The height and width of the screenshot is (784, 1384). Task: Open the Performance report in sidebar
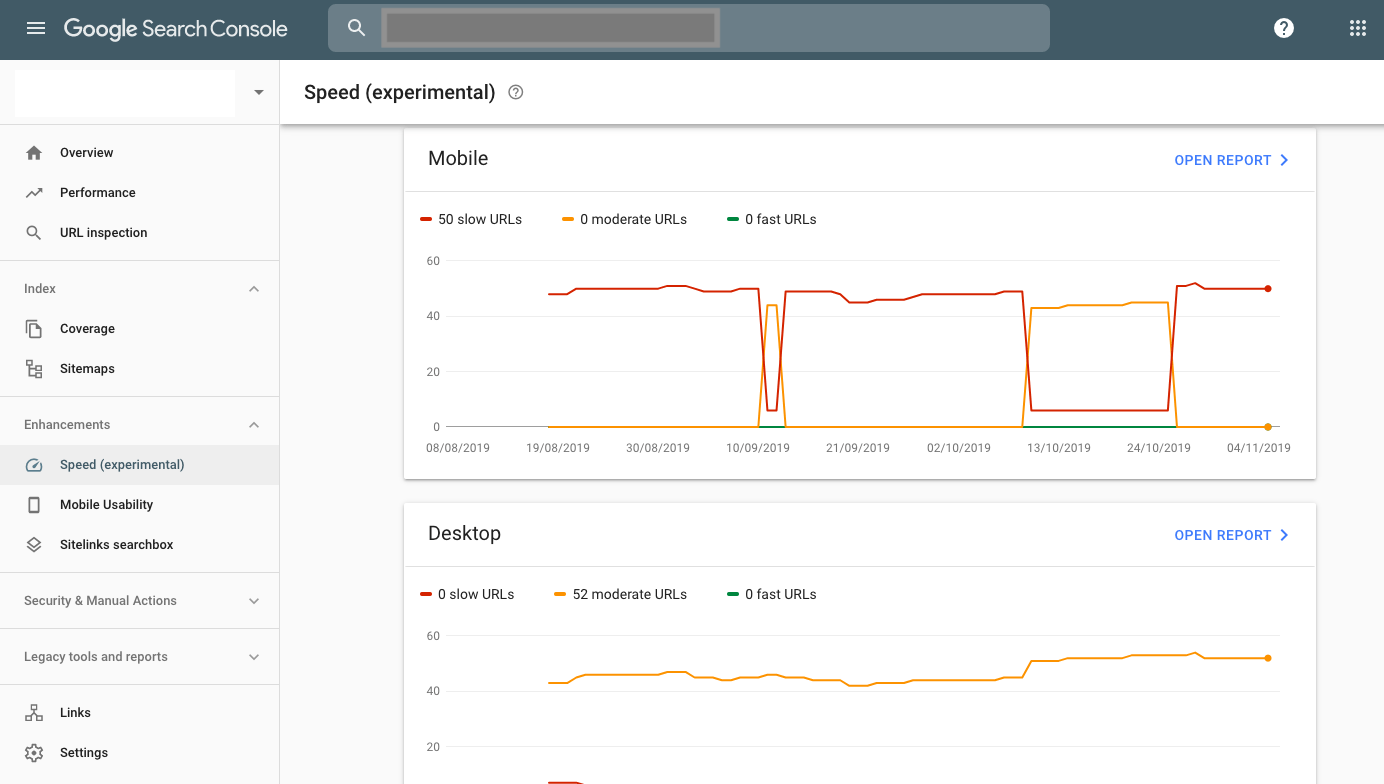pos(97,193)
